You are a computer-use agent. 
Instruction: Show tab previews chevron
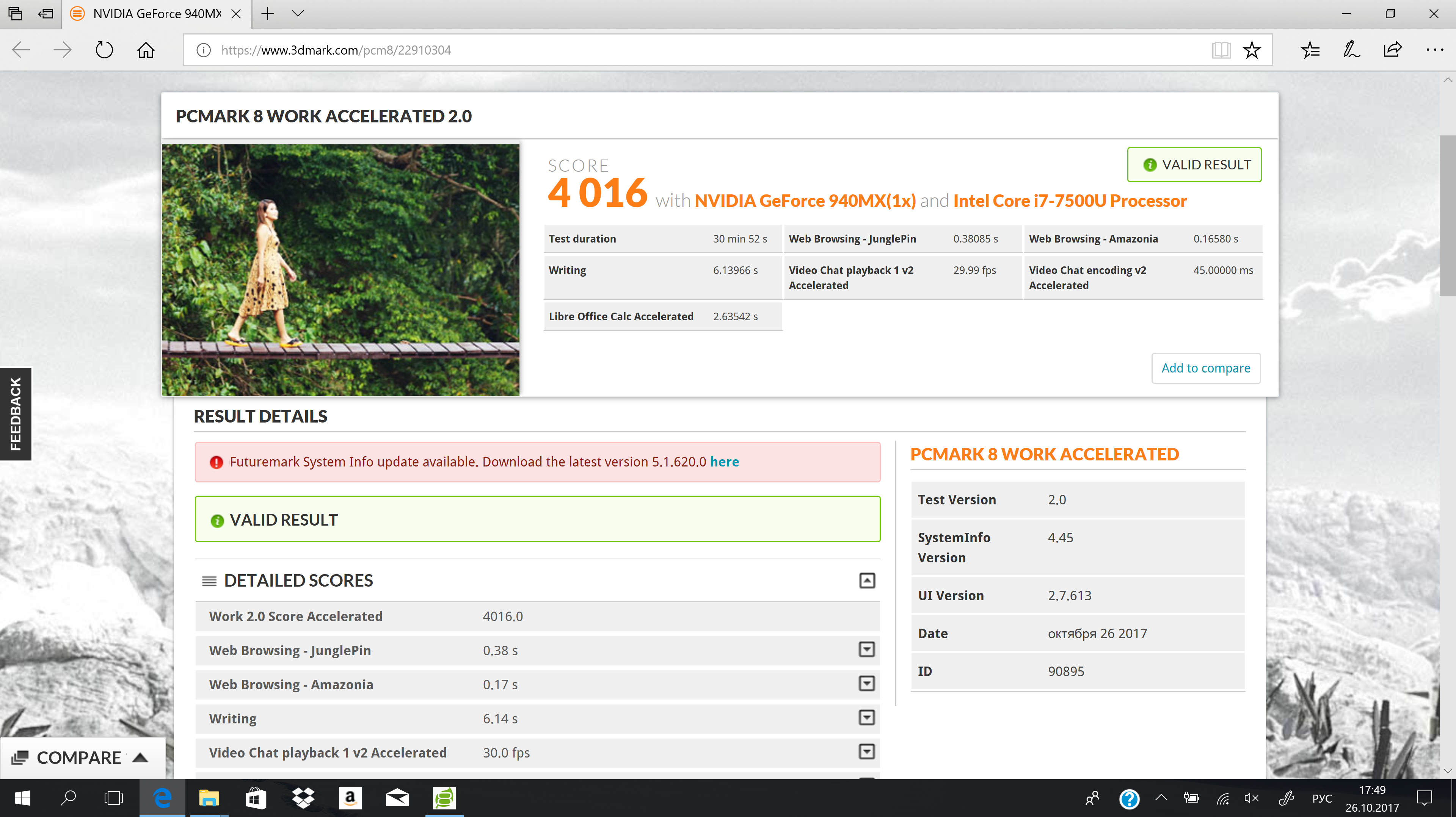click(298, 14)
